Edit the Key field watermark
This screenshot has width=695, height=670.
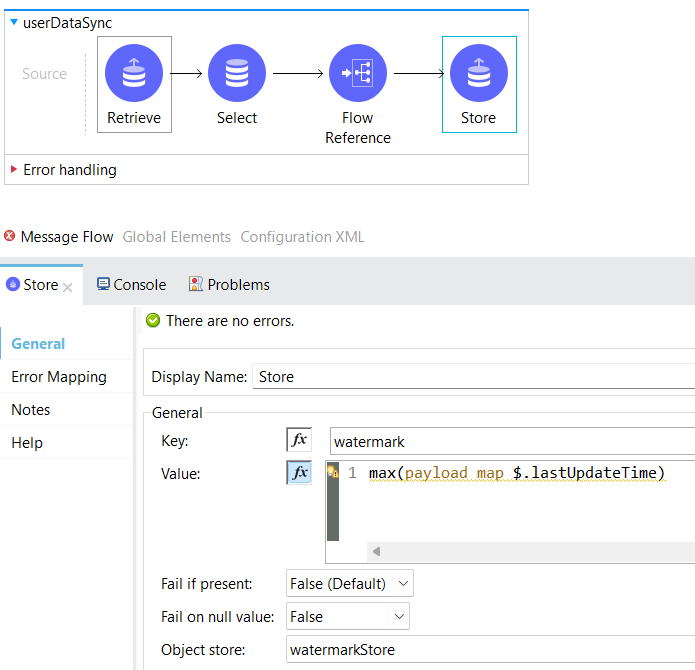[x=512, y=441]
